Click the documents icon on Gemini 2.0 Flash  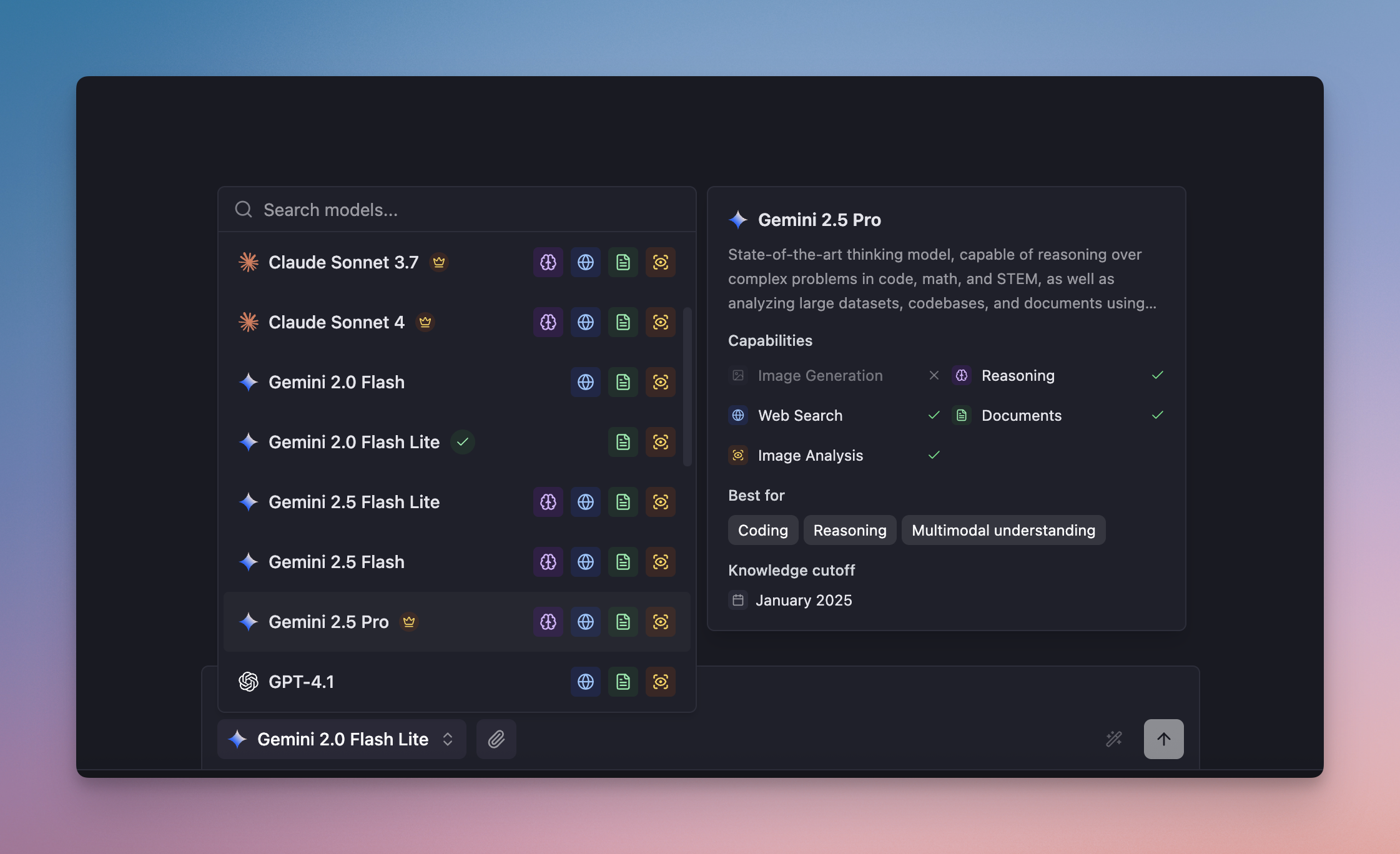[623, 382]
